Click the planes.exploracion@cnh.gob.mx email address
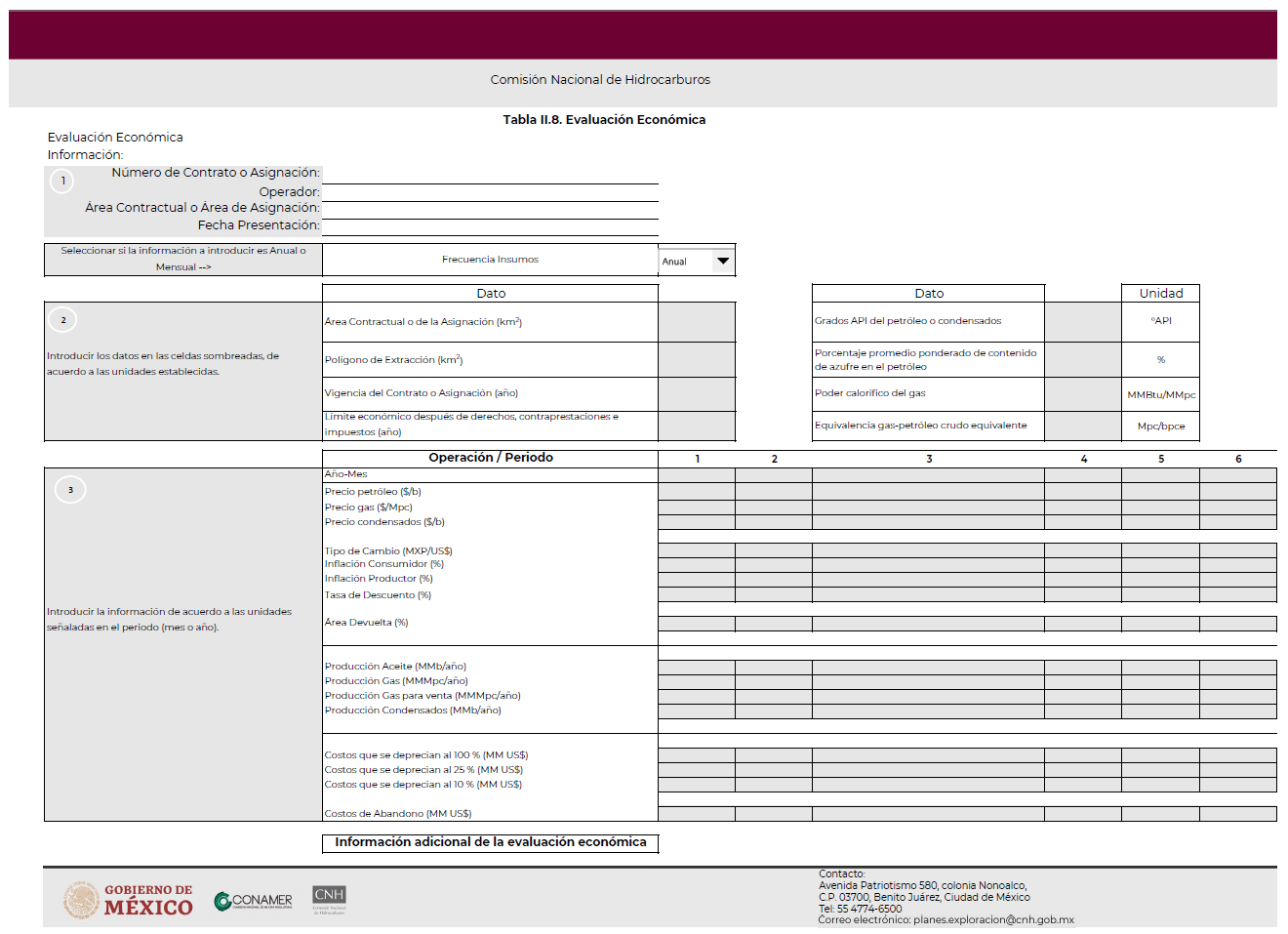Image resolution: width=1288 pixels, height=934 pixels. click(x=993, y=920)
